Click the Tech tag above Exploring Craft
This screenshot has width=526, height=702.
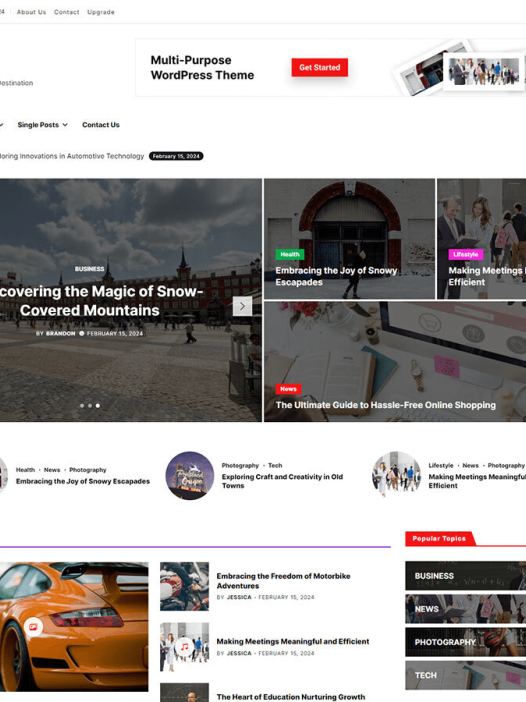275,466
